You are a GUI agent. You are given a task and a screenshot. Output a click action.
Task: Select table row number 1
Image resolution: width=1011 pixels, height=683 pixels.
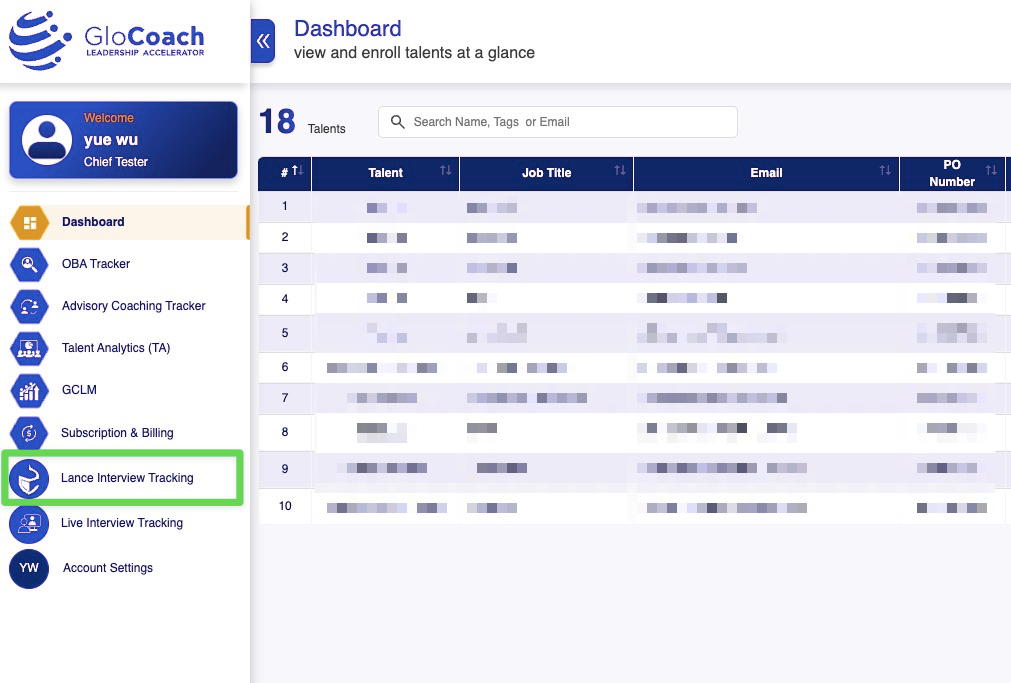pyautogui.click(x=634, y=206)
